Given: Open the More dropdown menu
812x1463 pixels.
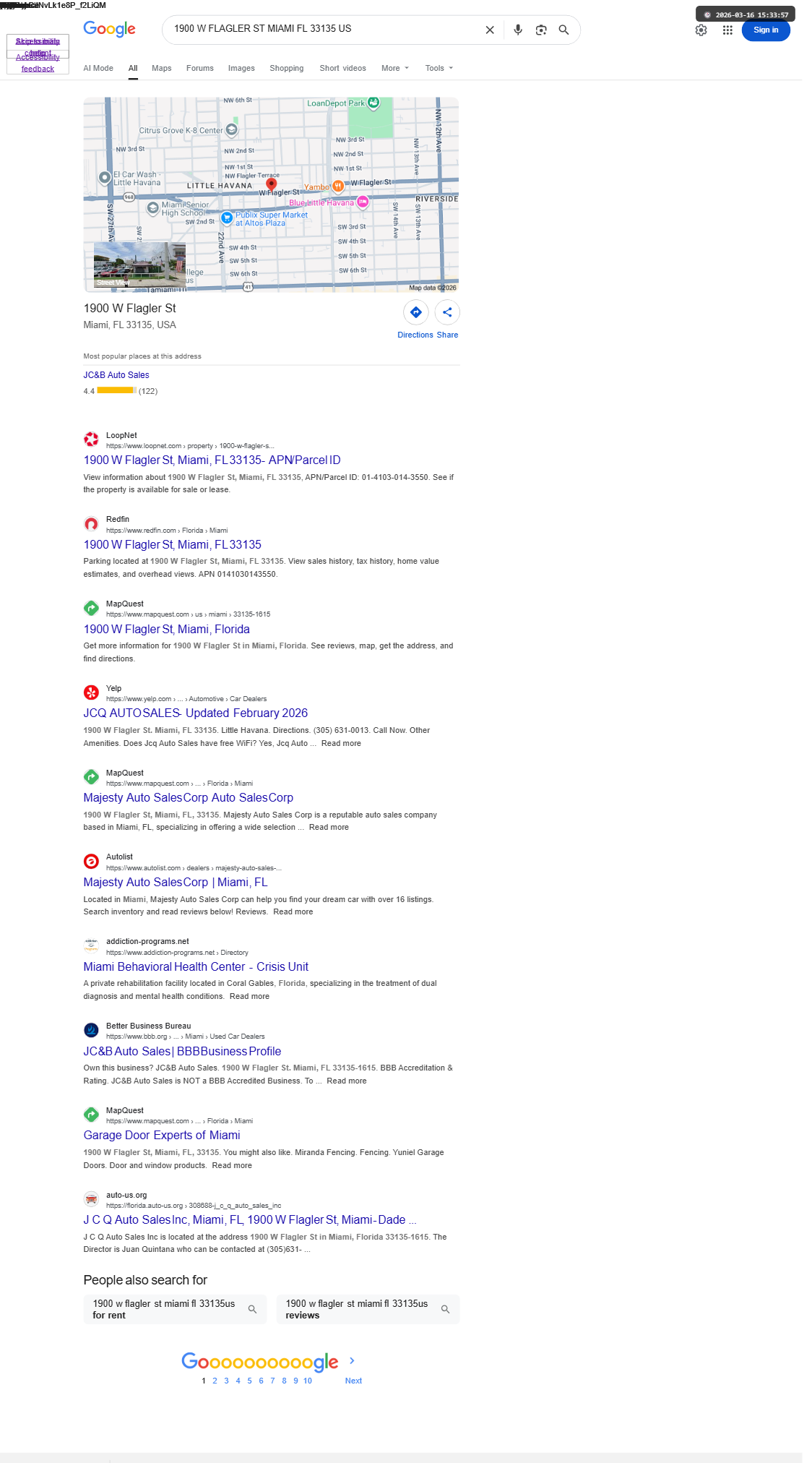Looking at the screenshot, I should (x=395, y=68).
